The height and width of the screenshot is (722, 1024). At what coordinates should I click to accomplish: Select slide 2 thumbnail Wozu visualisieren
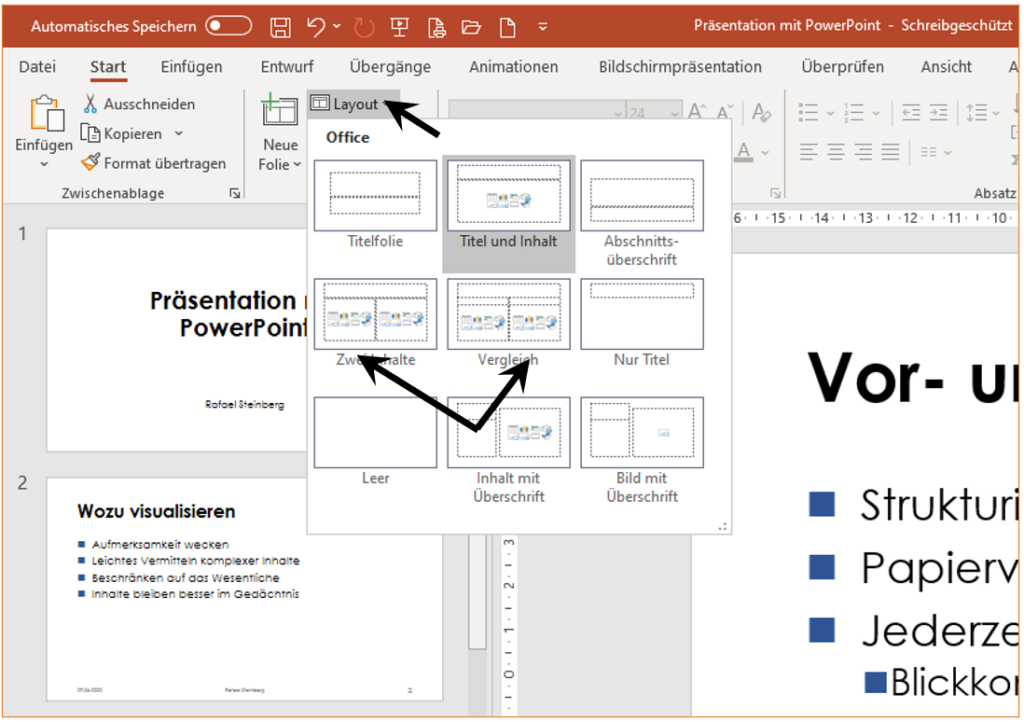244,589
